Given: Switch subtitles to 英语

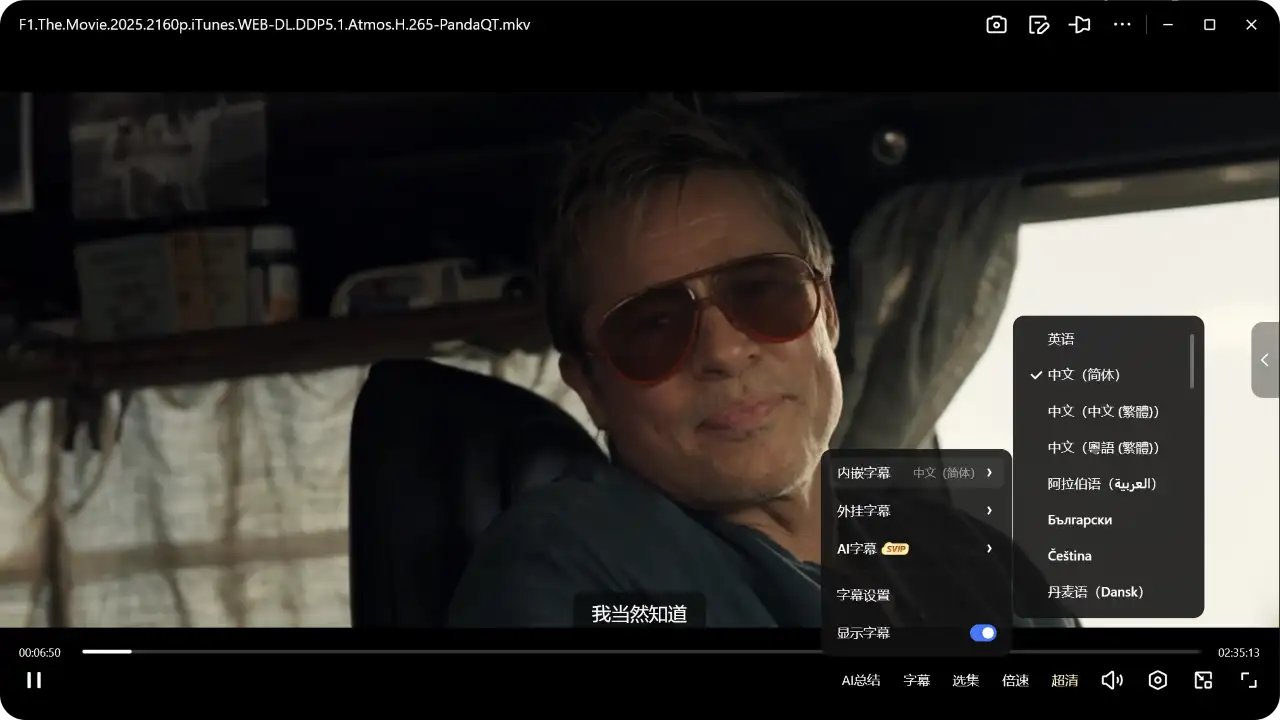Looking at the screenshot, I should click(x=1061, y=339).
